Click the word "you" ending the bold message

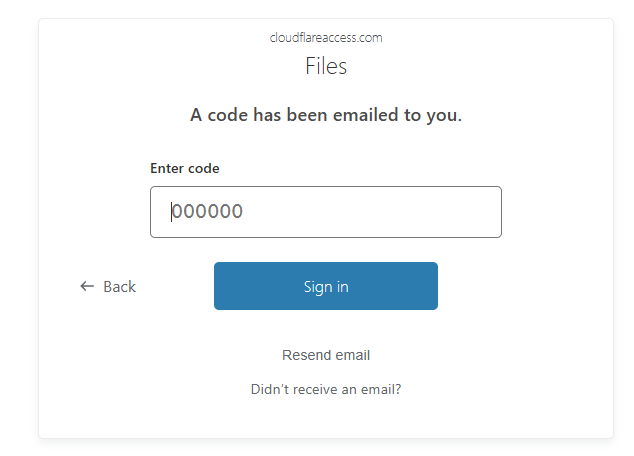tap(444, 115)
